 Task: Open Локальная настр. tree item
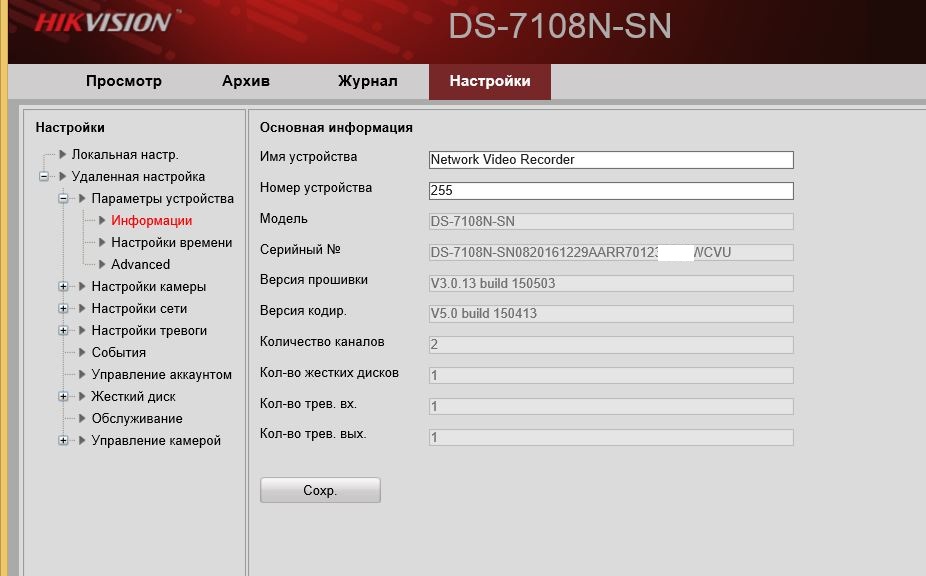point(125,154)
